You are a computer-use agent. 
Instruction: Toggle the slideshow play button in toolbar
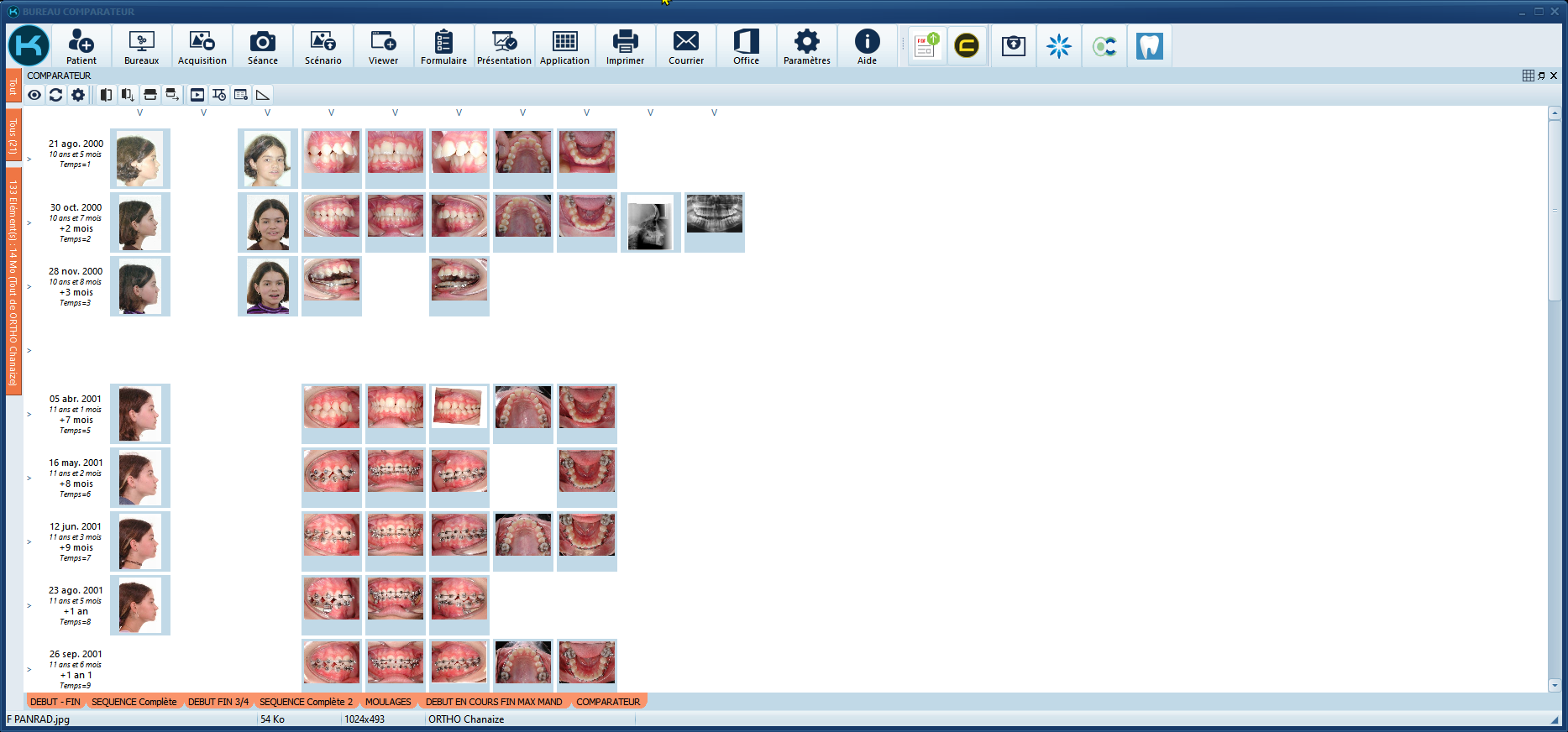[x=197, y=95]
